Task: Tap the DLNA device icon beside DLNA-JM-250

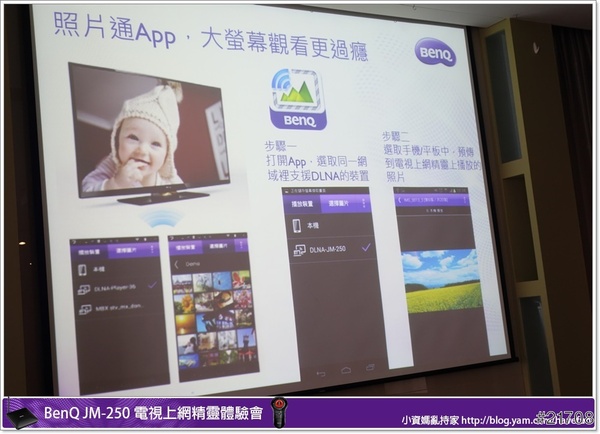Action: click(299, 250)
